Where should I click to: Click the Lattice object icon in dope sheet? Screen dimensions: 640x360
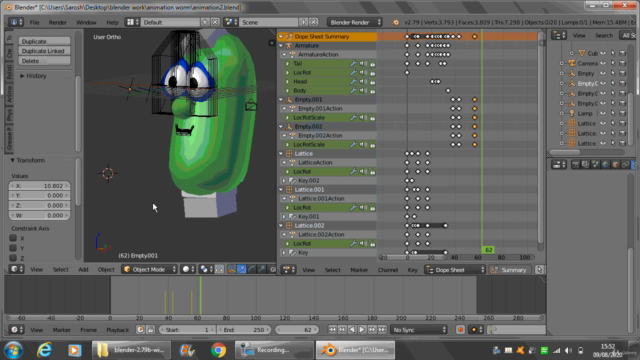(x=289, y=153)
